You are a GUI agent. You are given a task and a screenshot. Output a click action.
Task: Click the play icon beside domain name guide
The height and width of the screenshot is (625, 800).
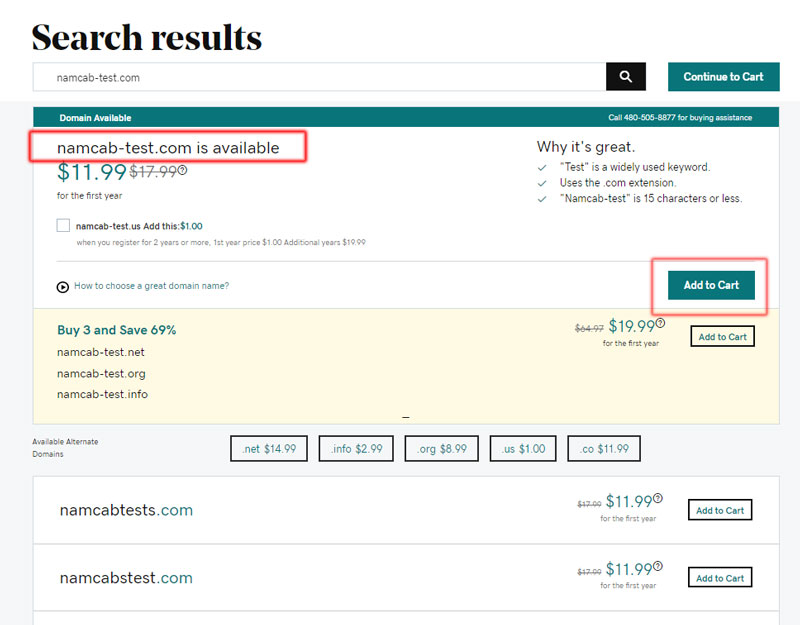point(63,287)
